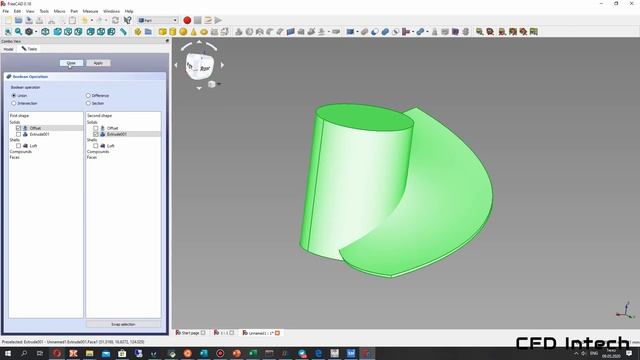Rotate view with navigation cube left arrow
Viewport: 640px width, 360px height.
(176, 65)
